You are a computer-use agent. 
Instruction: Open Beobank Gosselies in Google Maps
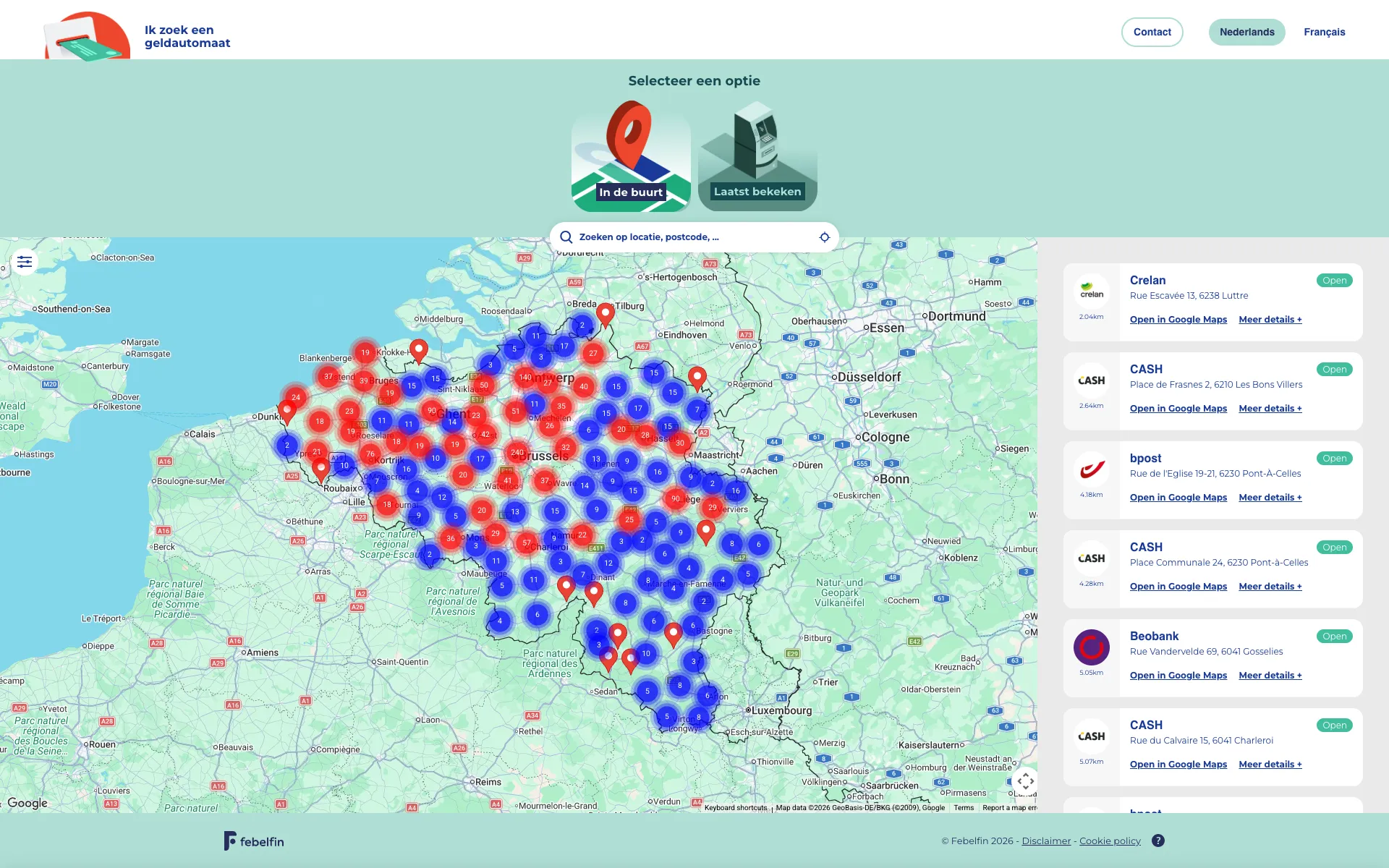click(x=1178, y=676)
